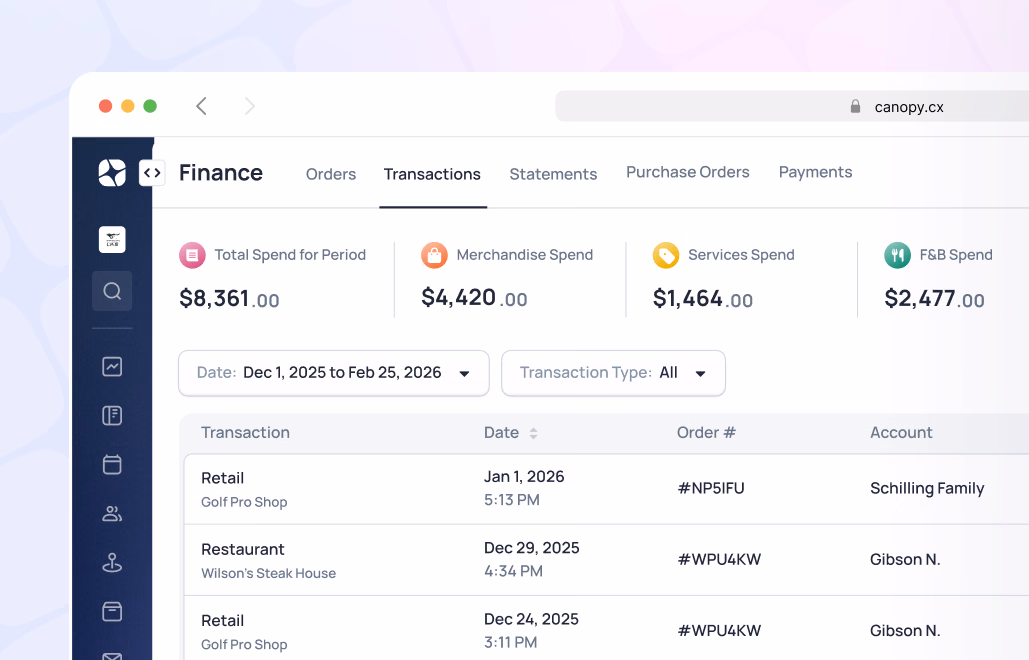Click the Order # column header
This screenshot has width=1029, height=660.
[x=706, y=432]
